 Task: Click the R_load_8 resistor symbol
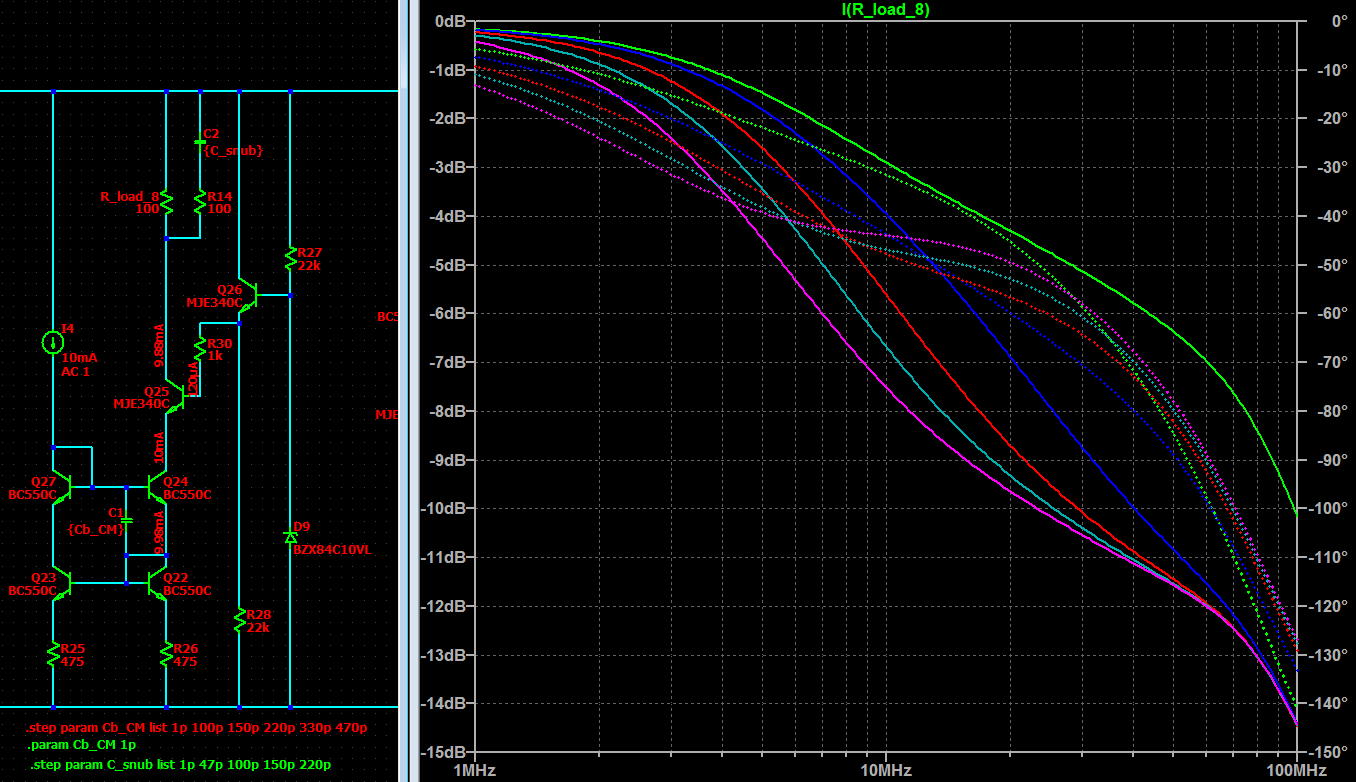167,204
